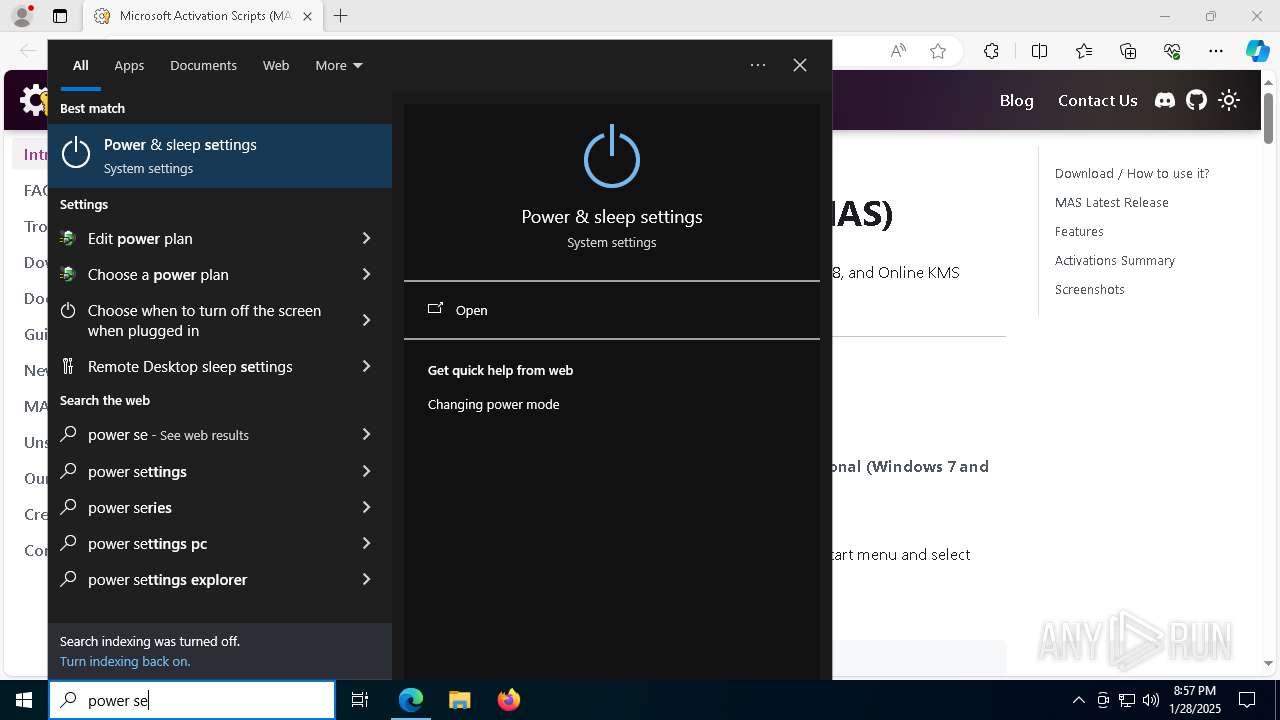Click Open in the preview pane
The height and width of the screenshot is (720, 1280).
click(x=612, y=310)
